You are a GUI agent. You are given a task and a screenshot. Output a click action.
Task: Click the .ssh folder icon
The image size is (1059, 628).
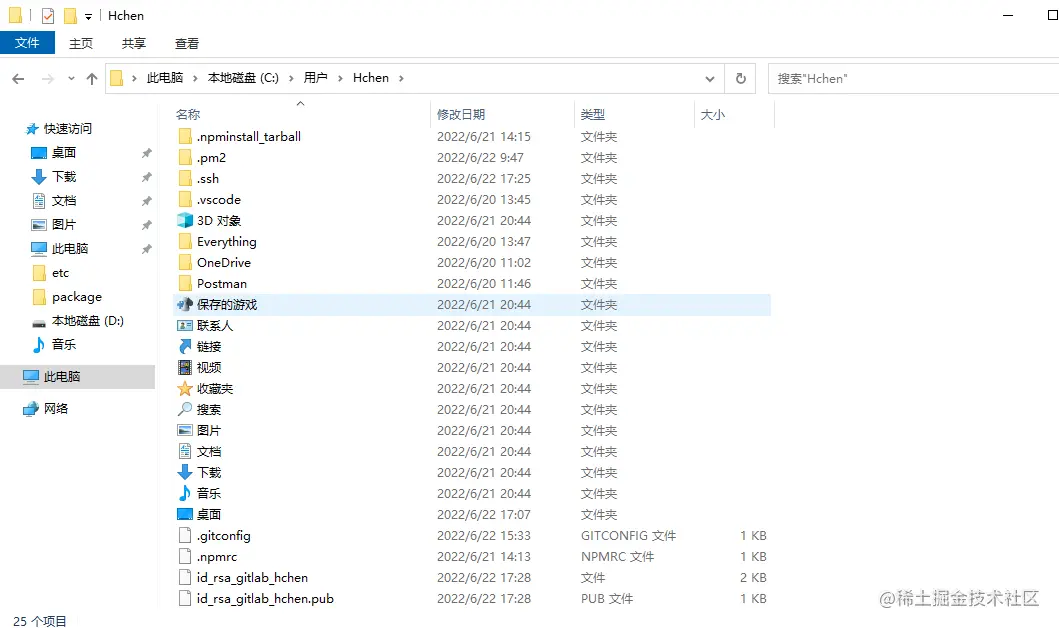184,178
